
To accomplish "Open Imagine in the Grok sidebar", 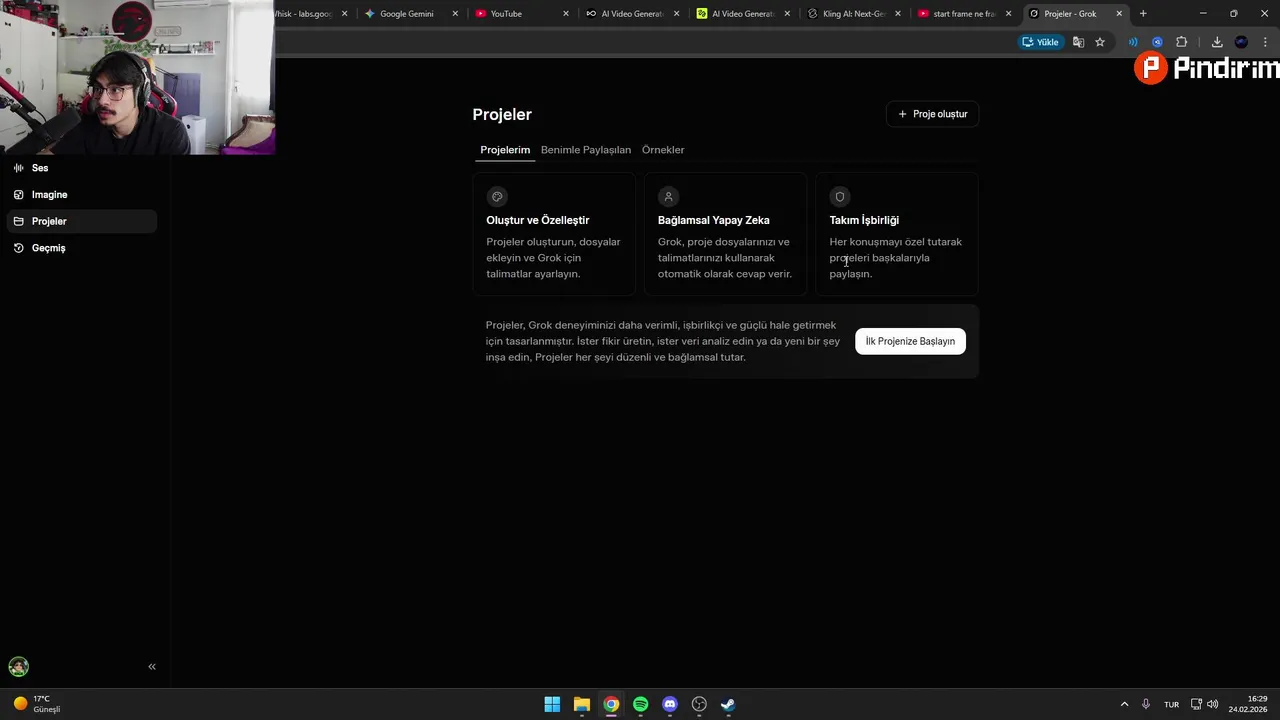I will (80, 195).
